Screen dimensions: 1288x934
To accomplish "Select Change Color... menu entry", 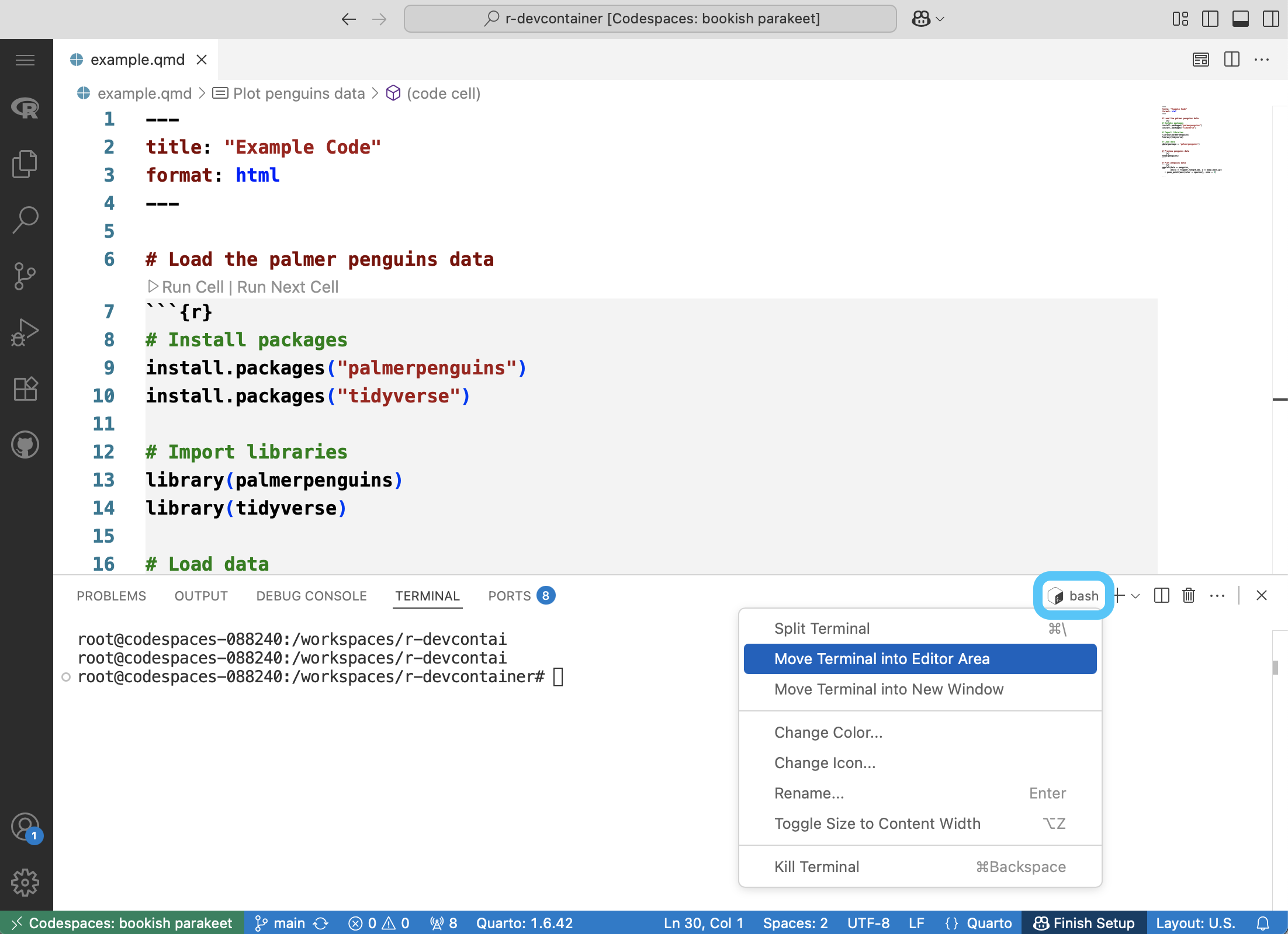I will (x=920, y=732).
